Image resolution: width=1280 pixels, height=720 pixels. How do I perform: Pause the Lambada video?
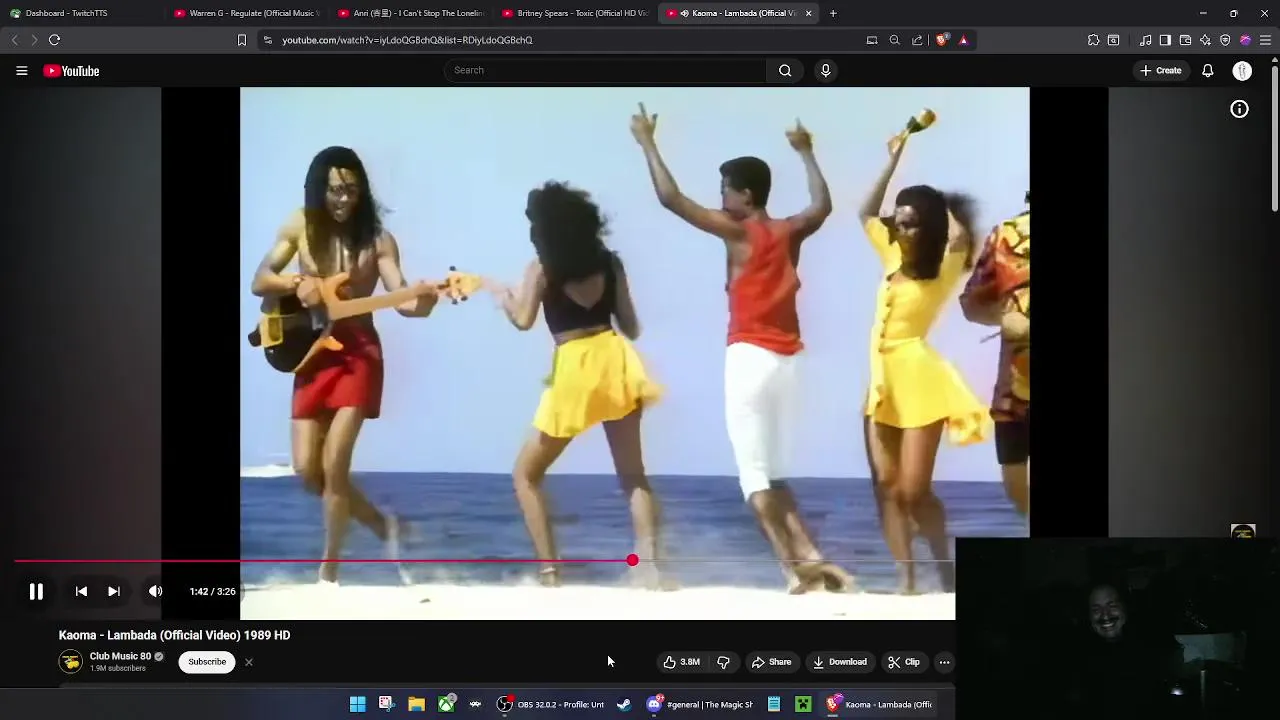[36, 591]
